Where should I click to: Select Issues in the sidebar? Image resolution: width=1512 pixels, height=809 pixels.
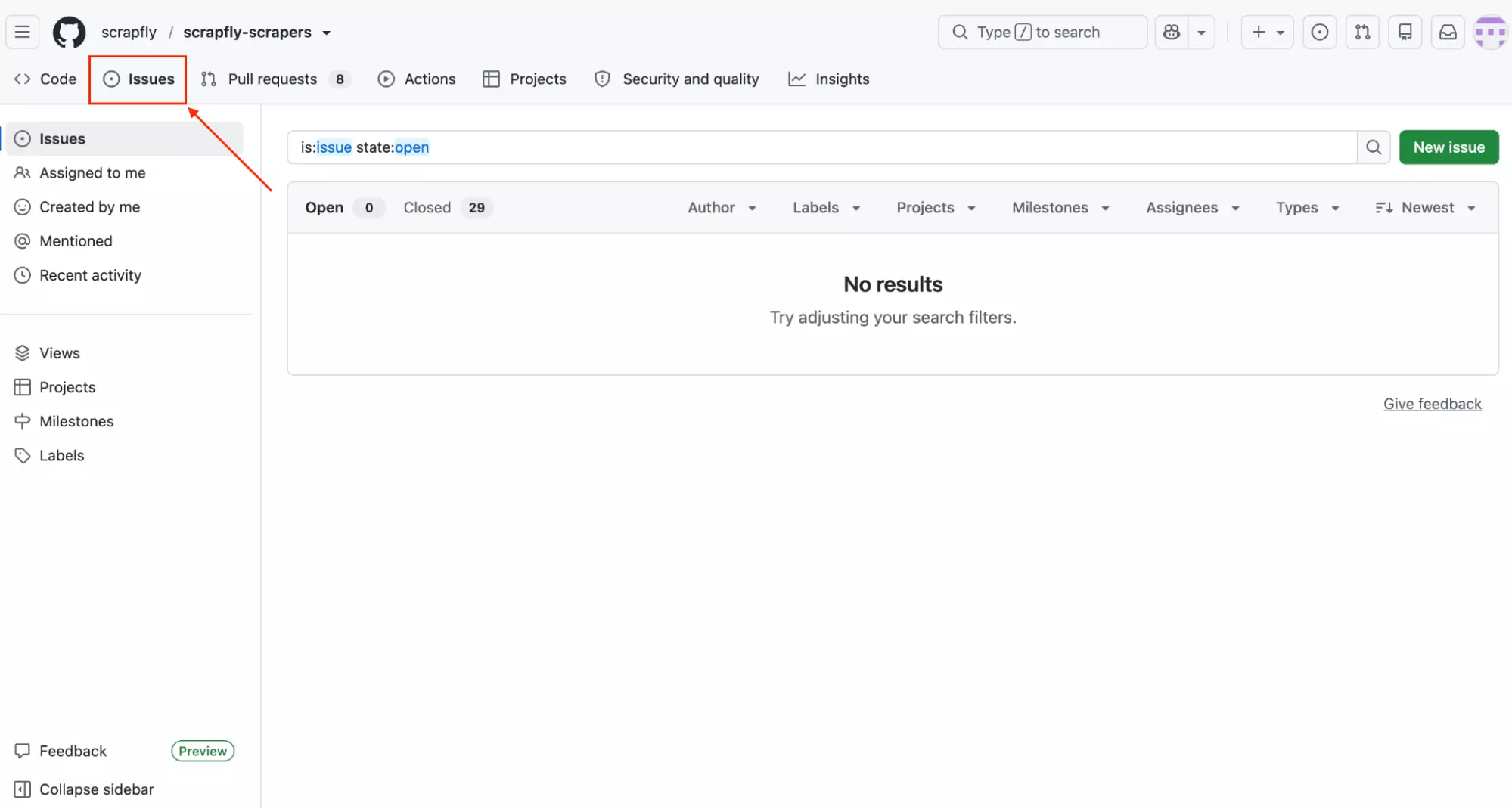[x=125, y=138]
